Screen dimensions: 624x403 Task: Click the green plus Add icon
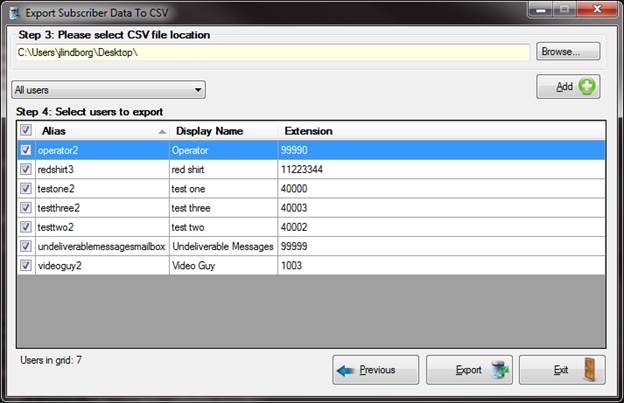(587, 86)
